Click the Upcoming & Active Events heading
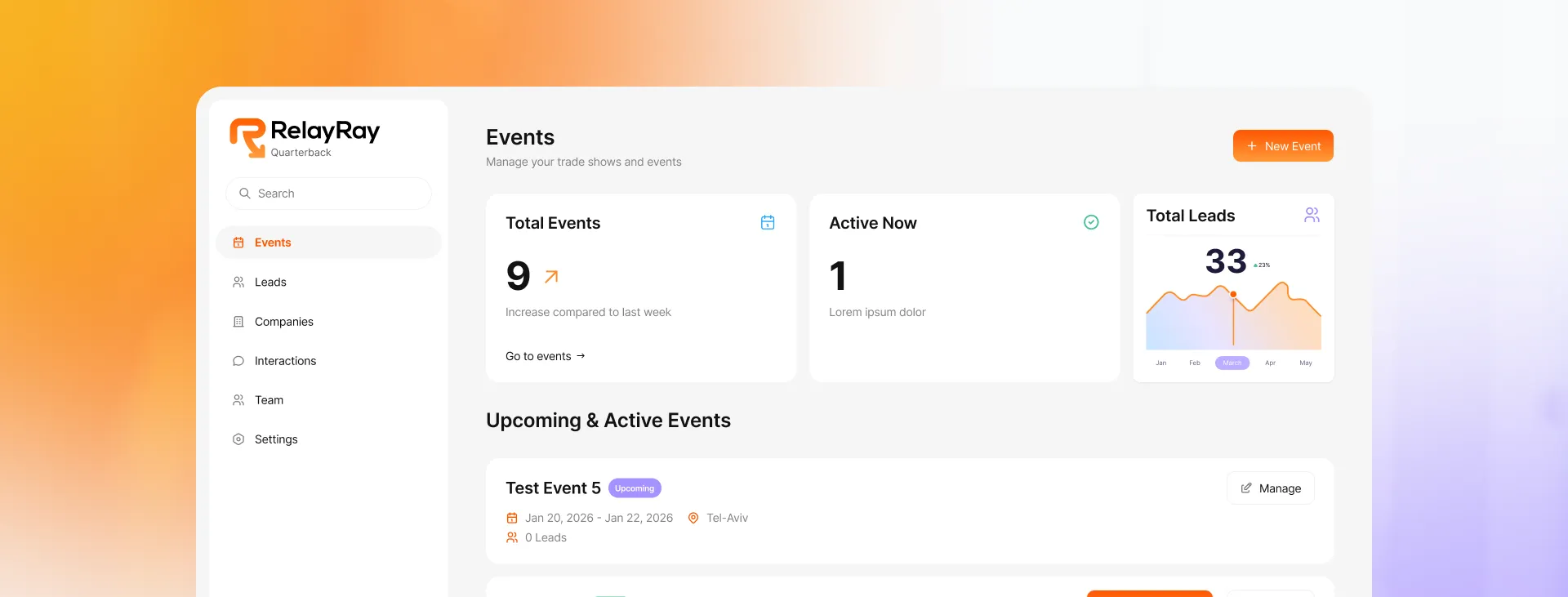The height and width of the screenshot is (597, 1568). click(608, 421)
